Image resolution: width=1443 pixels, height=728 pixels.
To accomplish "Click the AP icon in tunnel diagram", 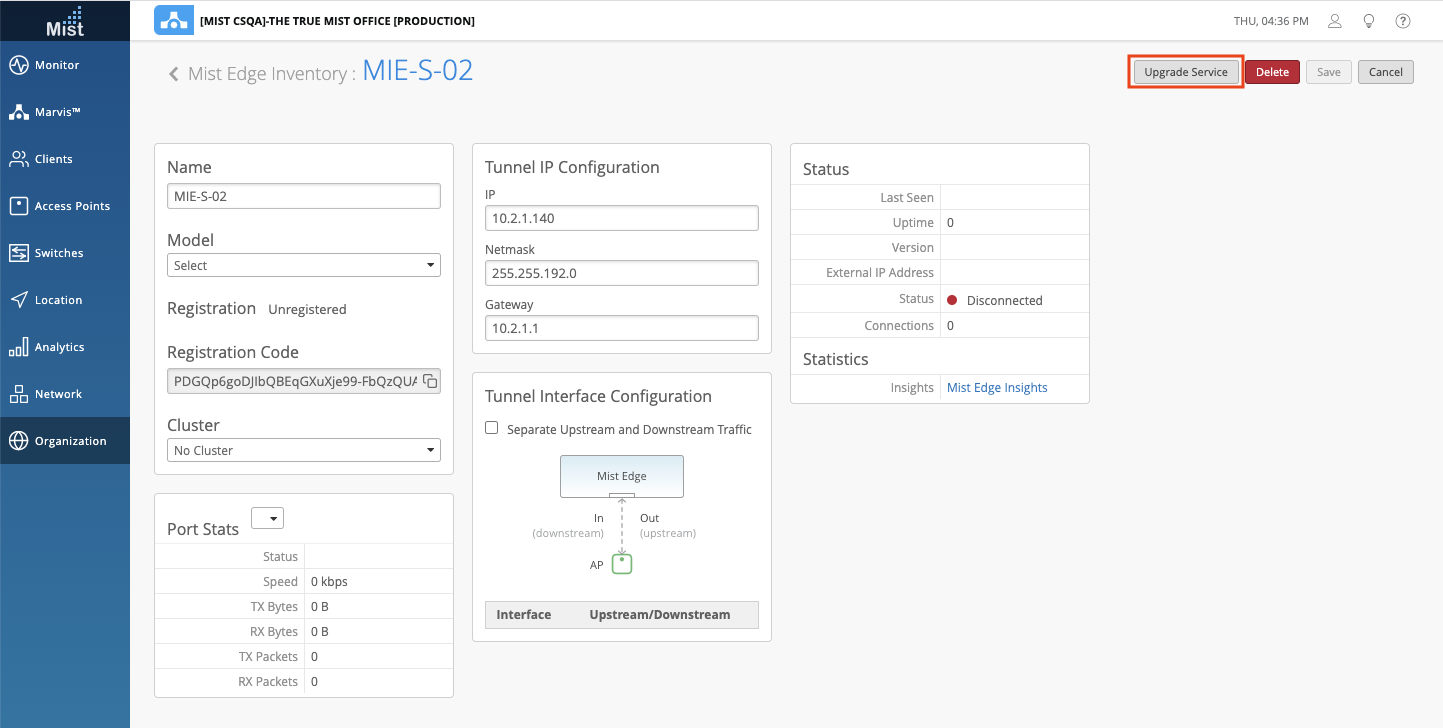I will [x=622, y=564].
